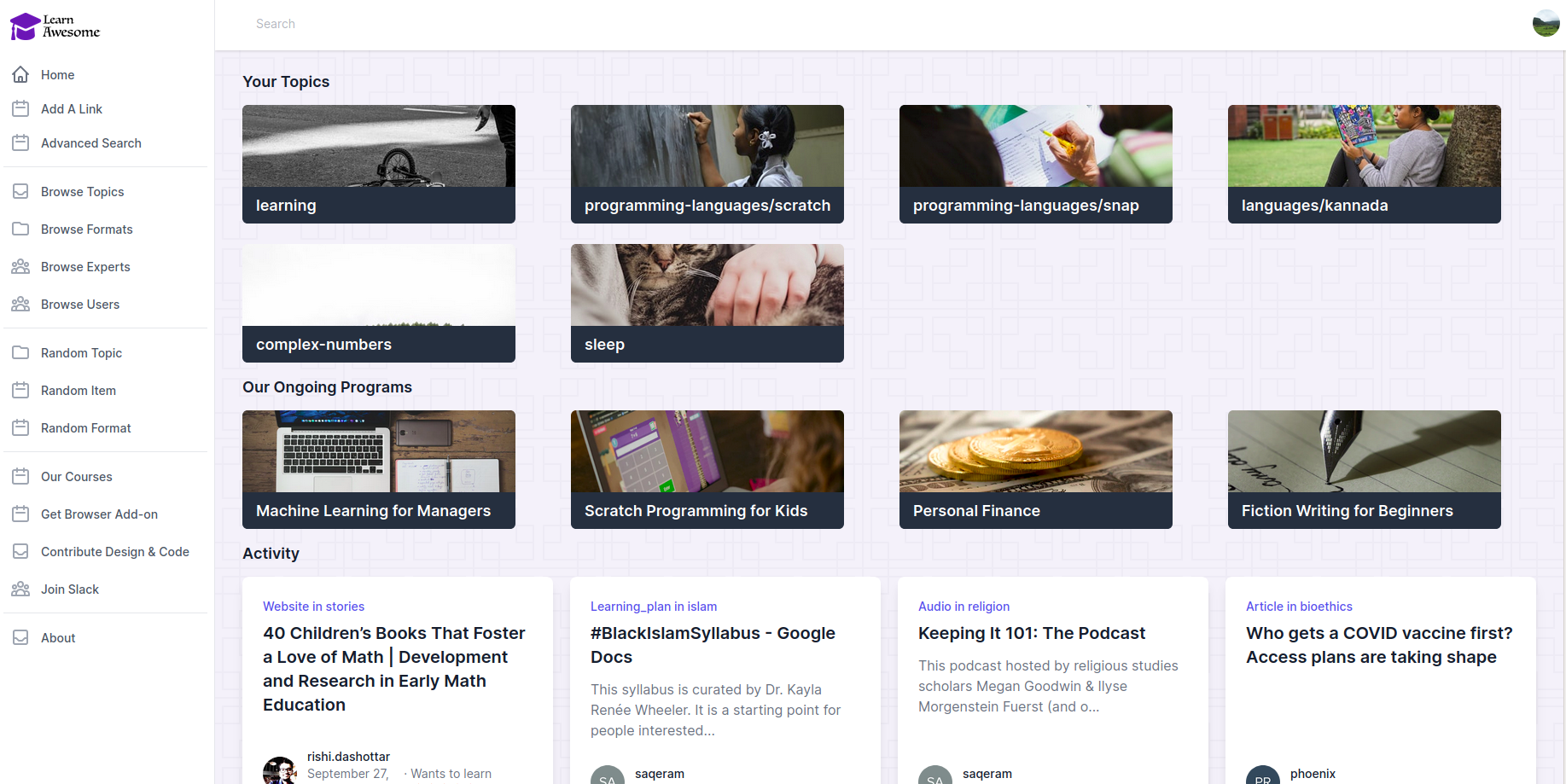Click 'Article in bioethics' link
Image resolution: width=1566 pixels, height=784 pixels.
click(1299, 607)
